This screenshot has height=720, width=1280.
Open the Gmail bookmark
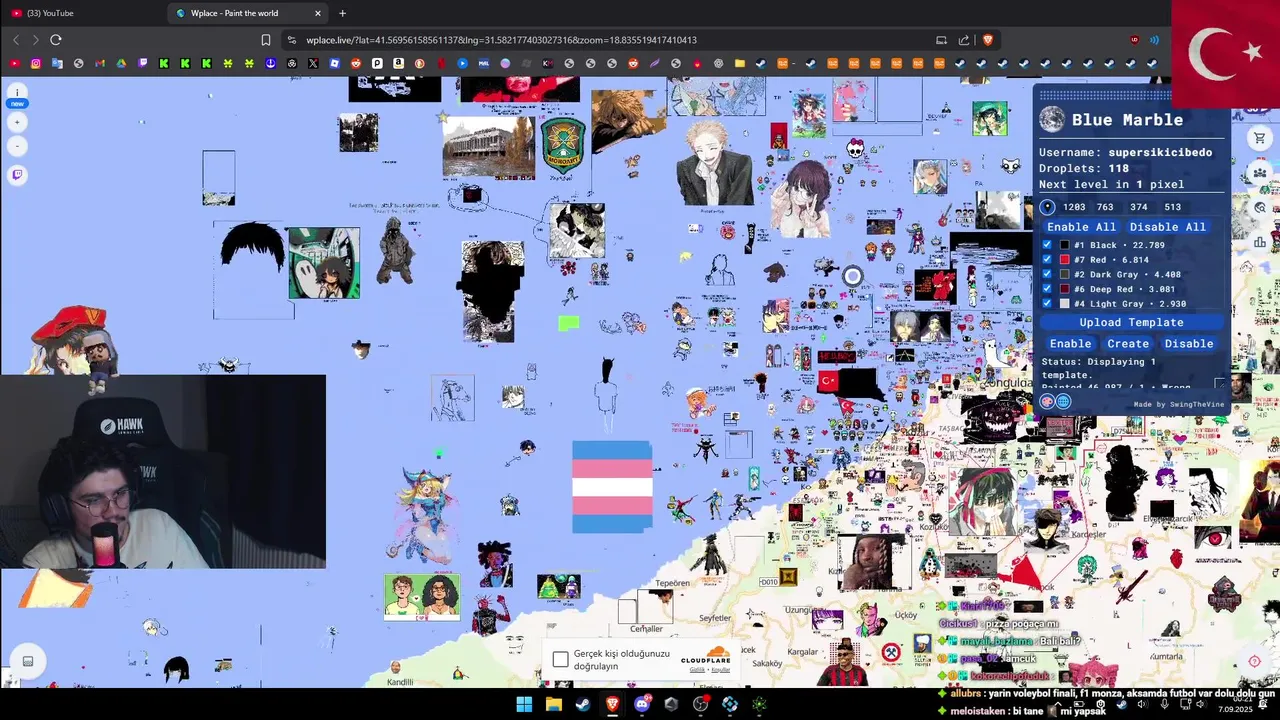click(100, 63)
